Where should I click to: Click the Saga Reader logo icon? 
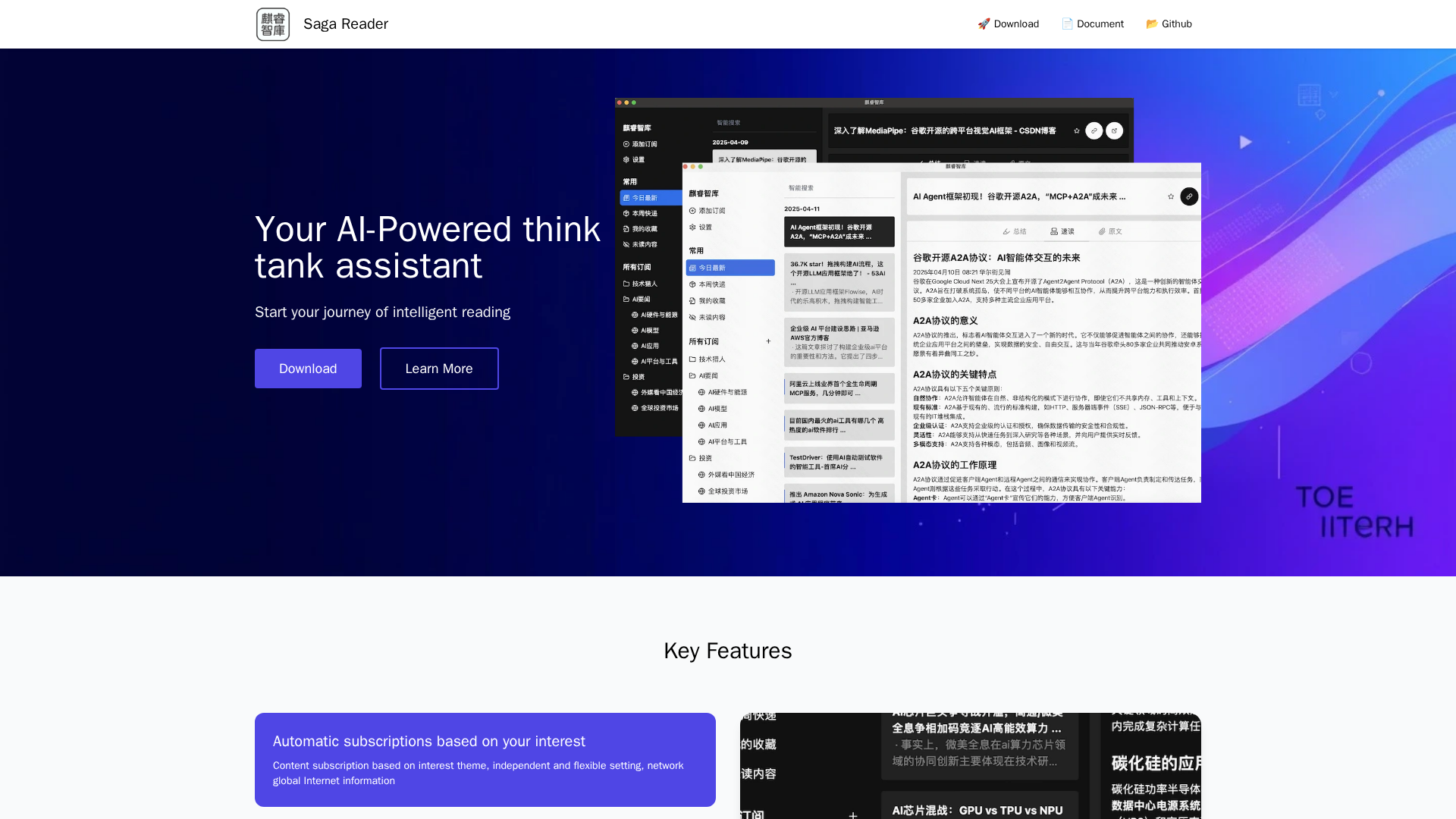click(x=273, y=24)
